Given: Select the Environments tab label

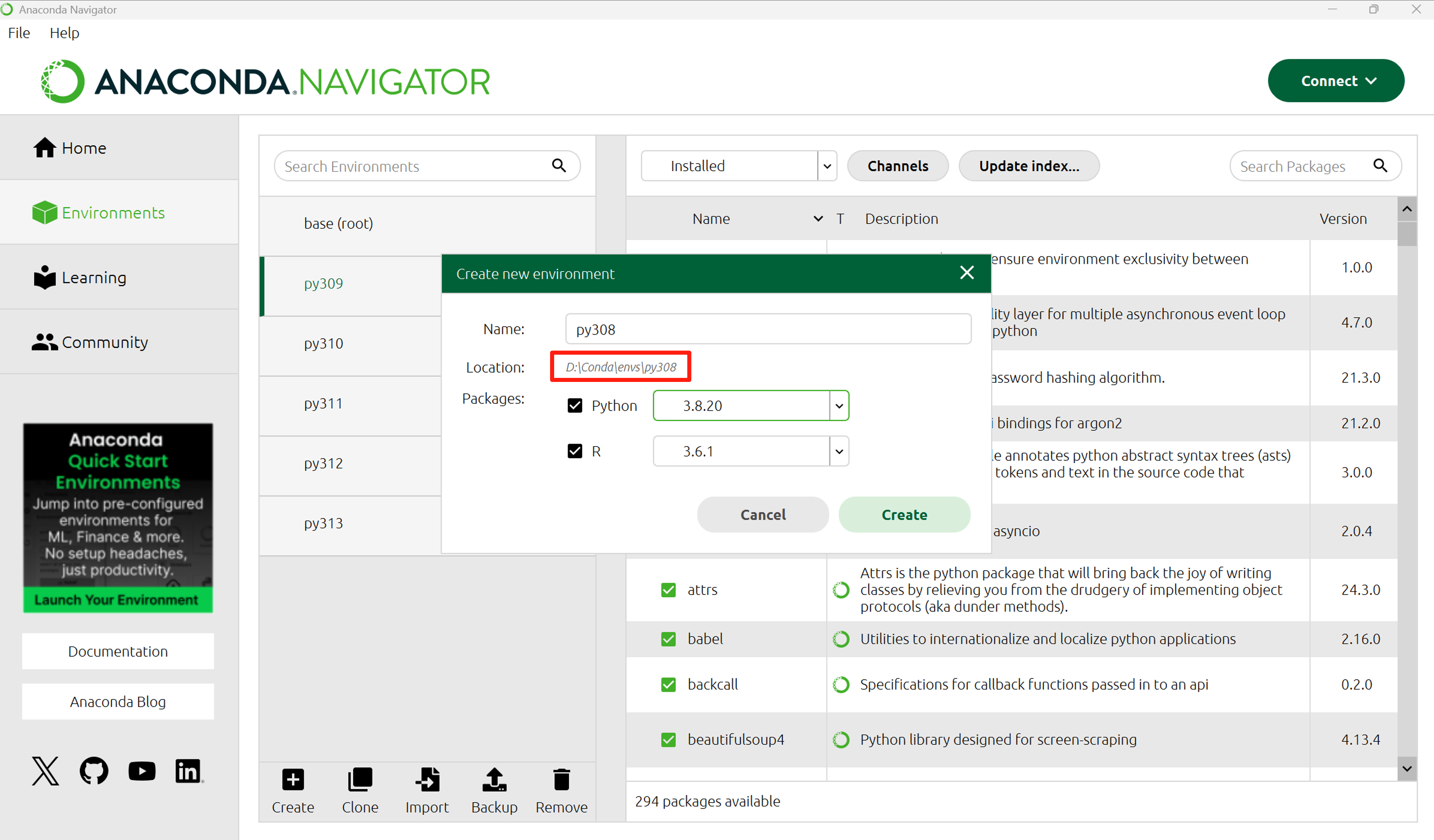Looking at the screenshot, I should click(x=113, y=213).
